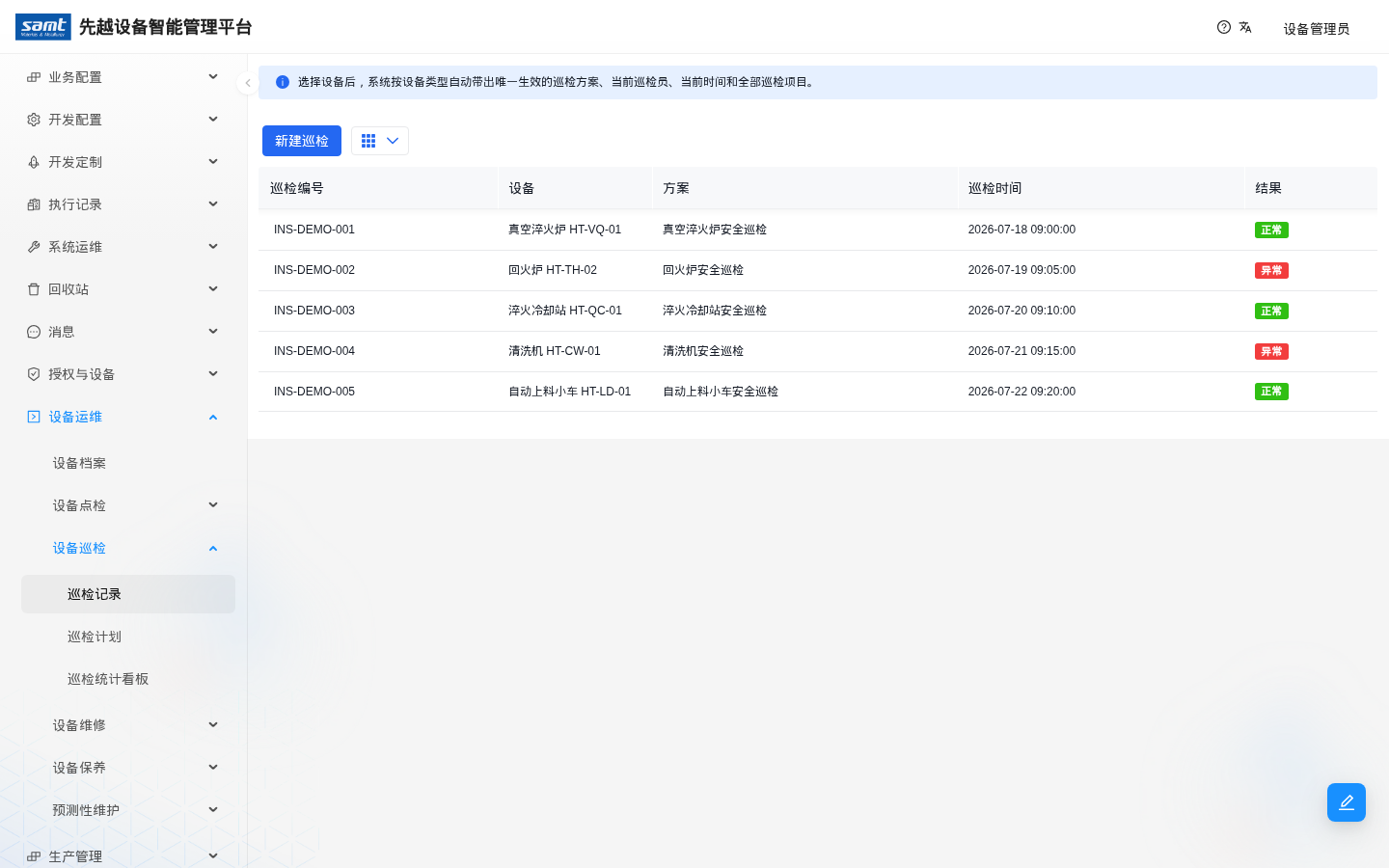
Task: Select the 巡检记录 menu item
Action: 128,594
